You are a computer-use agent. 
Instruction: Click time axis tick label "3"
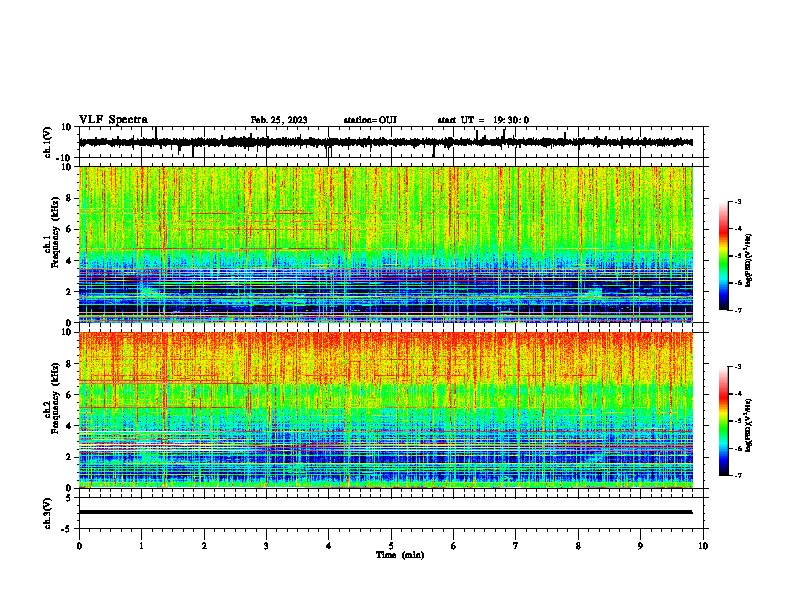(x=266, y=546)
